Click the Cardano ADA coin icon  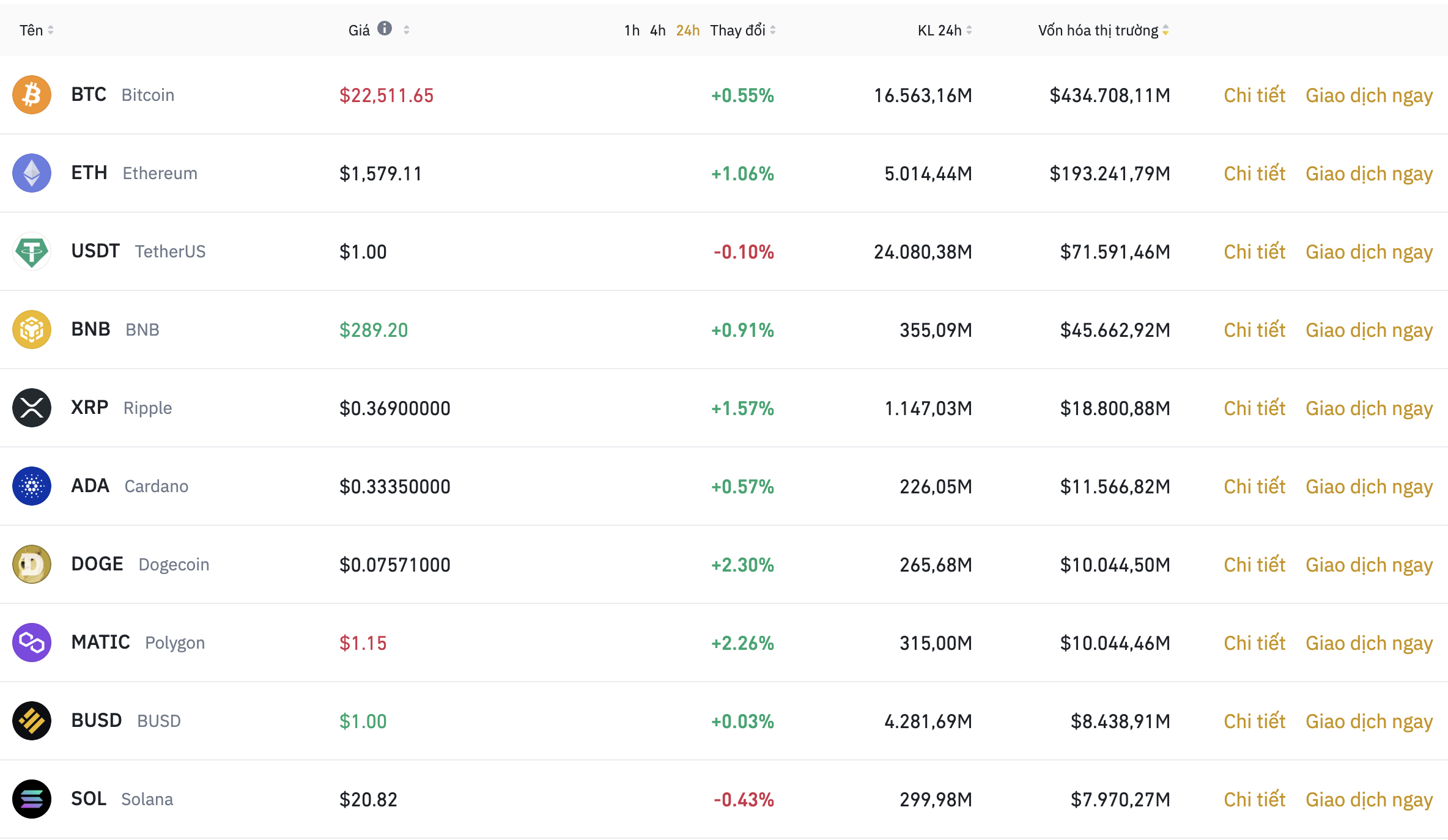tap(32, 486)
